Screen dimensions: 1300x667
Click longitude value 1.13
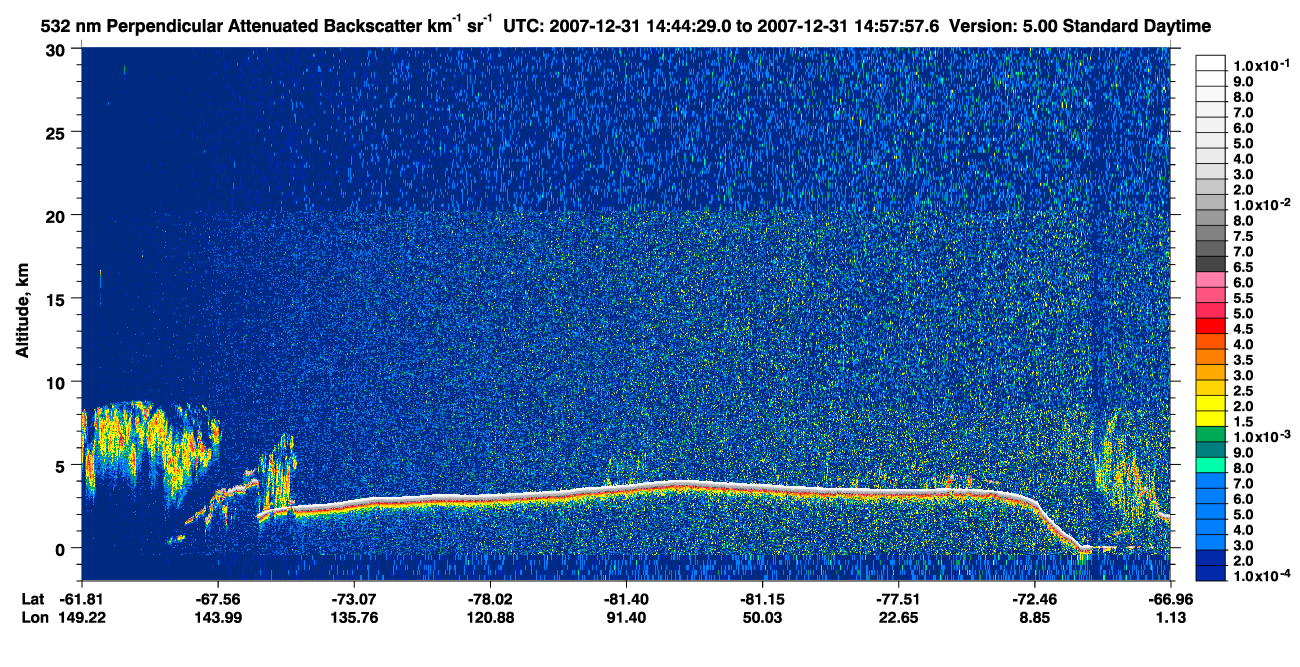[1170, 618]
